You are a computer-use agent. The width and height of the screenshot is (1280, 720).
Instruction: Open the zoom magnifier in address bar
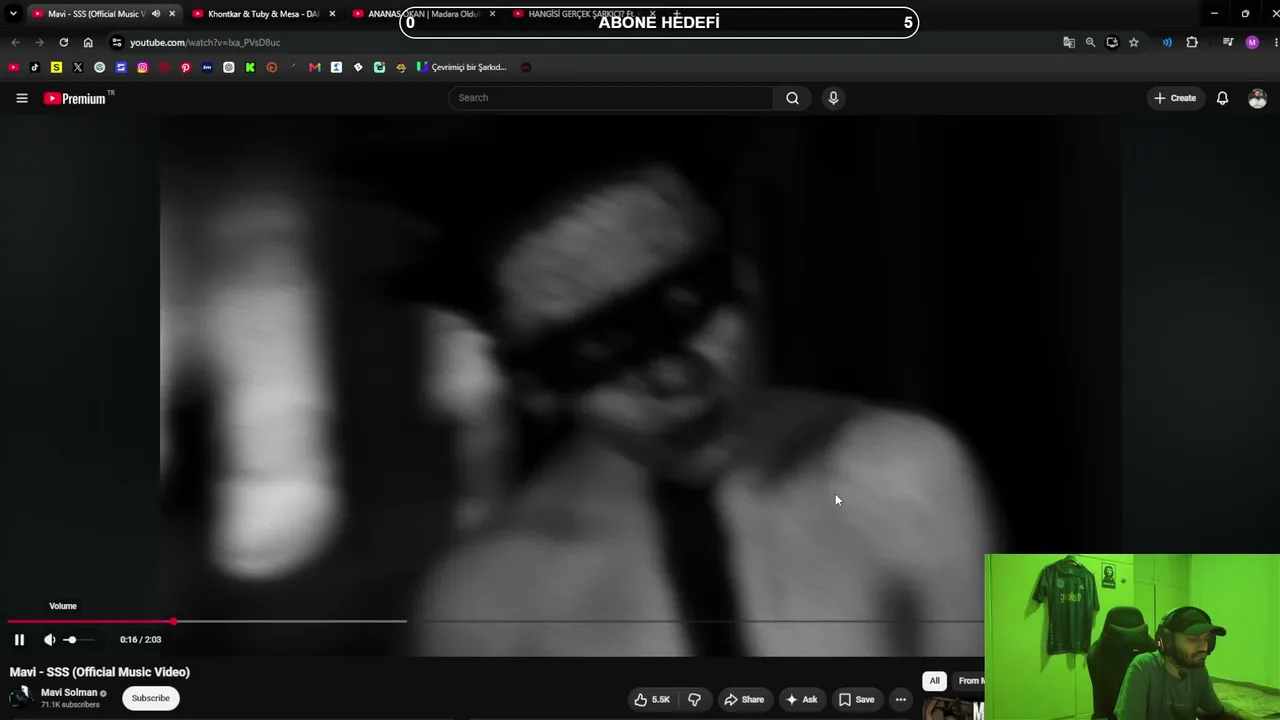(x=1090, y=42)
